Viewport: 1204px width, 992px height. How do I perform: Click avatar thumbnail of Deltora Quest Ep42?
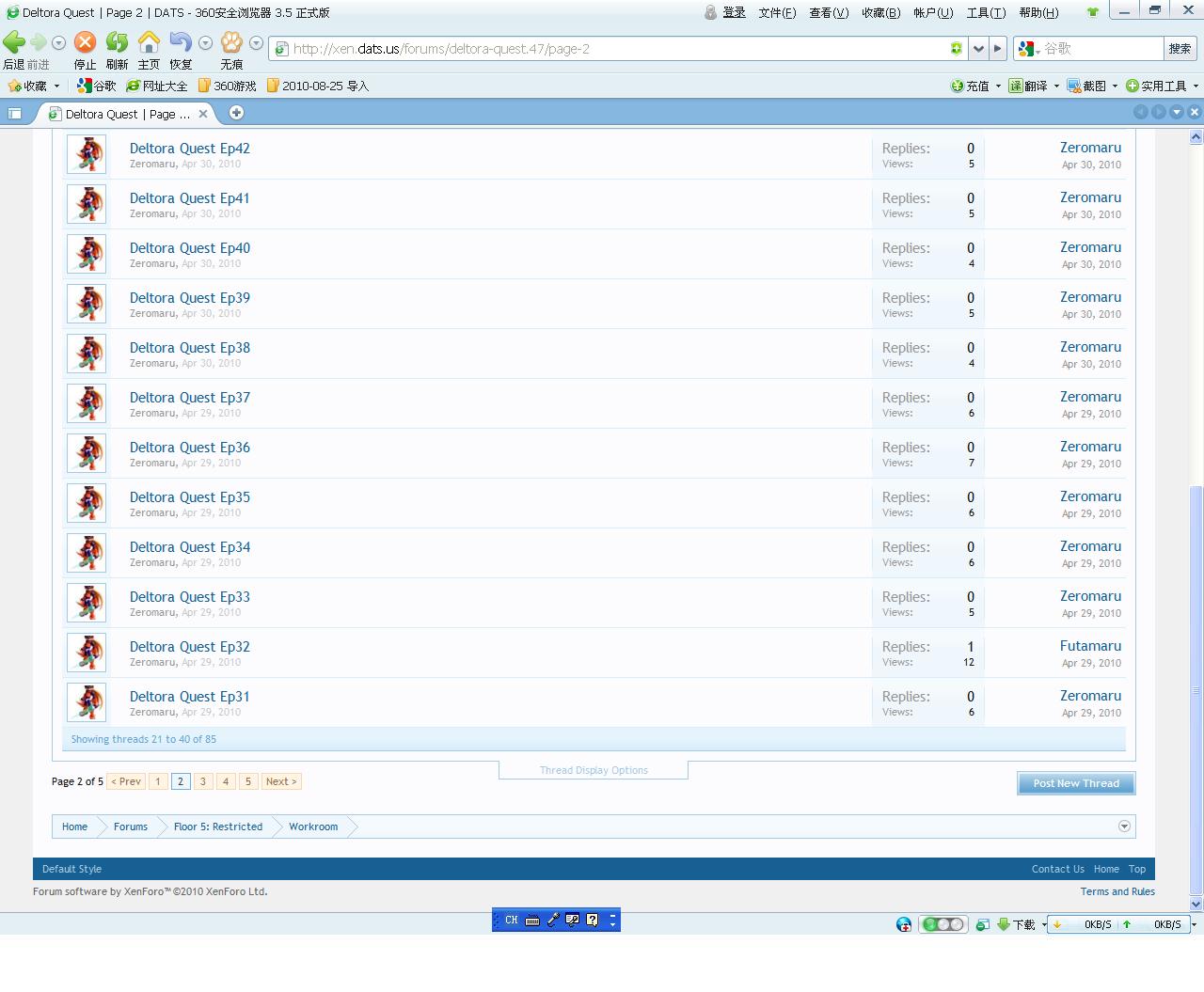point(87,154)
